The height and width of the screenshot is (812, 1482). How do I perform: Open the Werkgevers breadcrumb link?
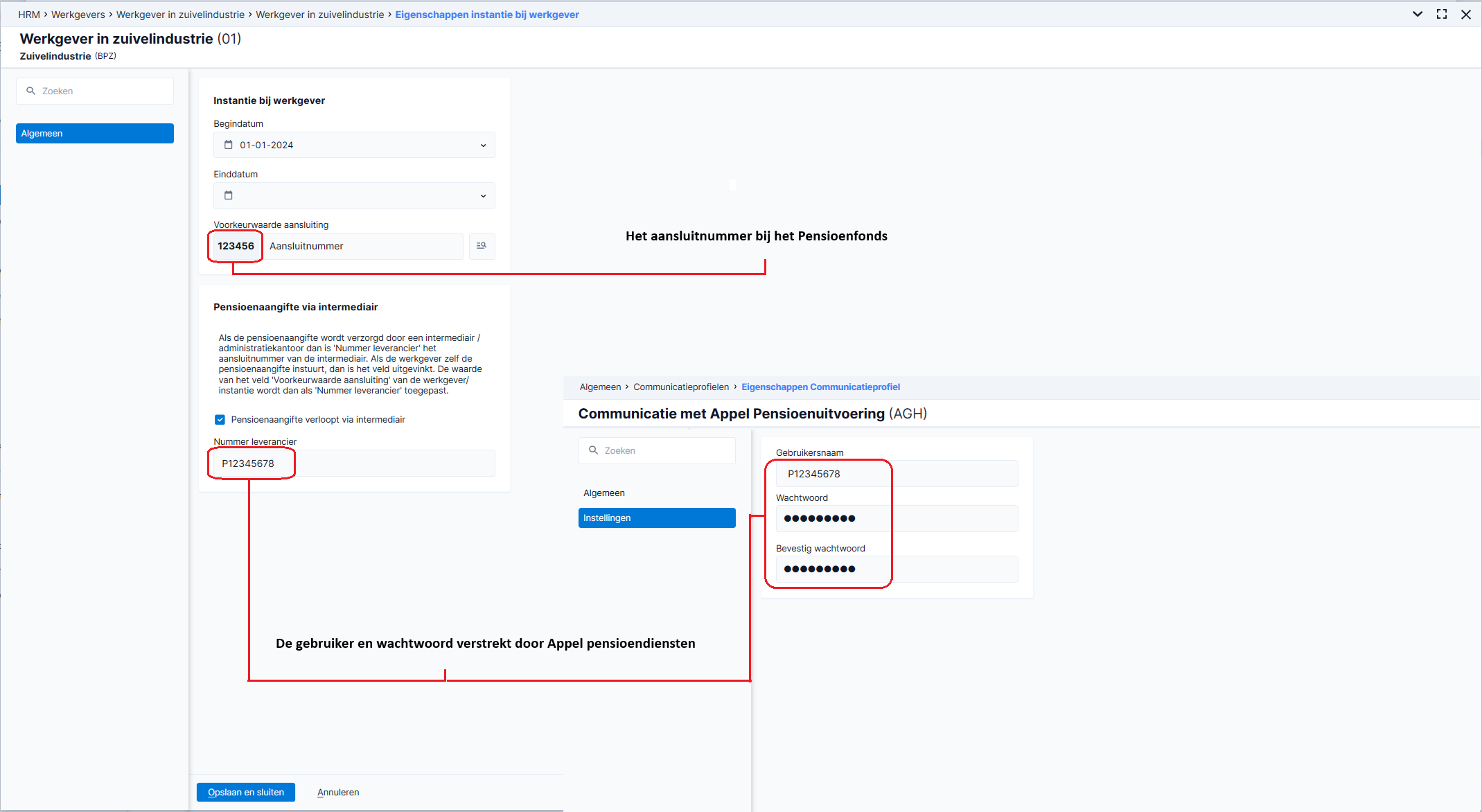point(78,15)
